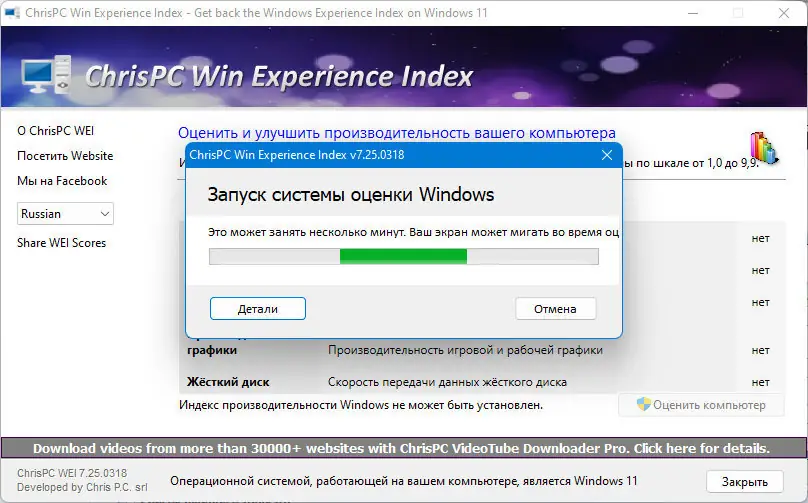The width and height of the screenshot is (808, 503).
Task: Minimize the ChrisPC main window
Action: point(693,13)
